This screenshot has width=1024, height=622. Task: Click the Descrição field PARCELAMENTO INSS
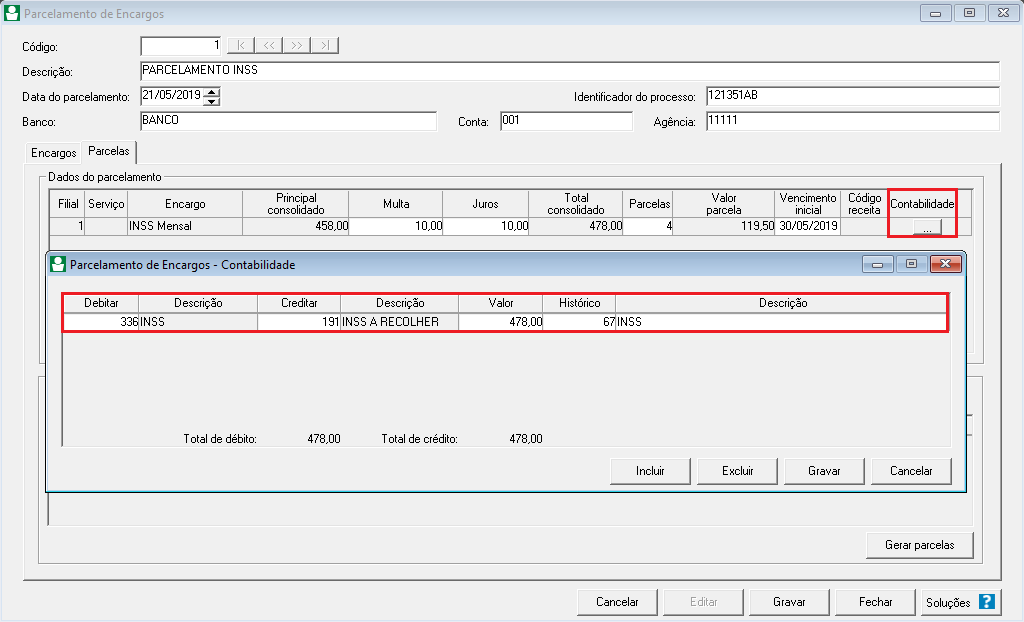(570, 71)
